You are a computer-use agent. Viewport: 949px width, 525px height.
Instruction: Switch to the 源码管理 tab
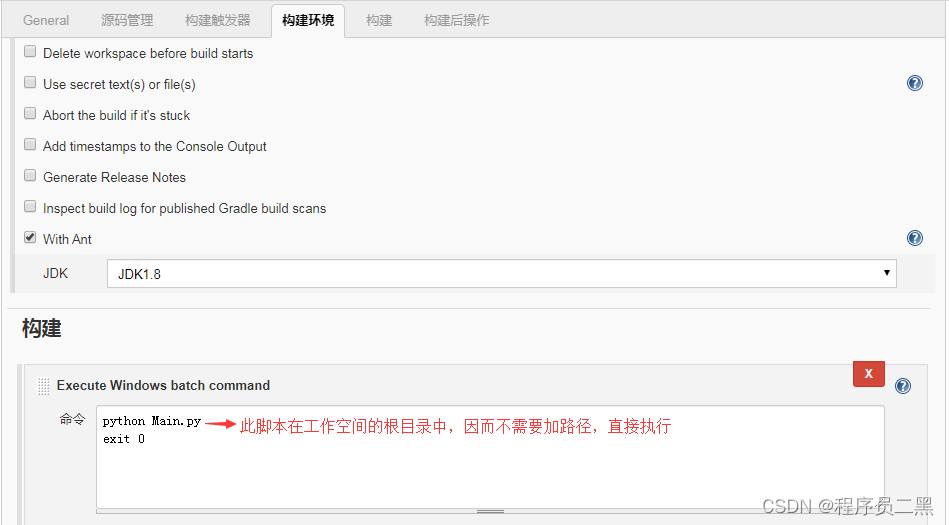(x=127, y=21)
